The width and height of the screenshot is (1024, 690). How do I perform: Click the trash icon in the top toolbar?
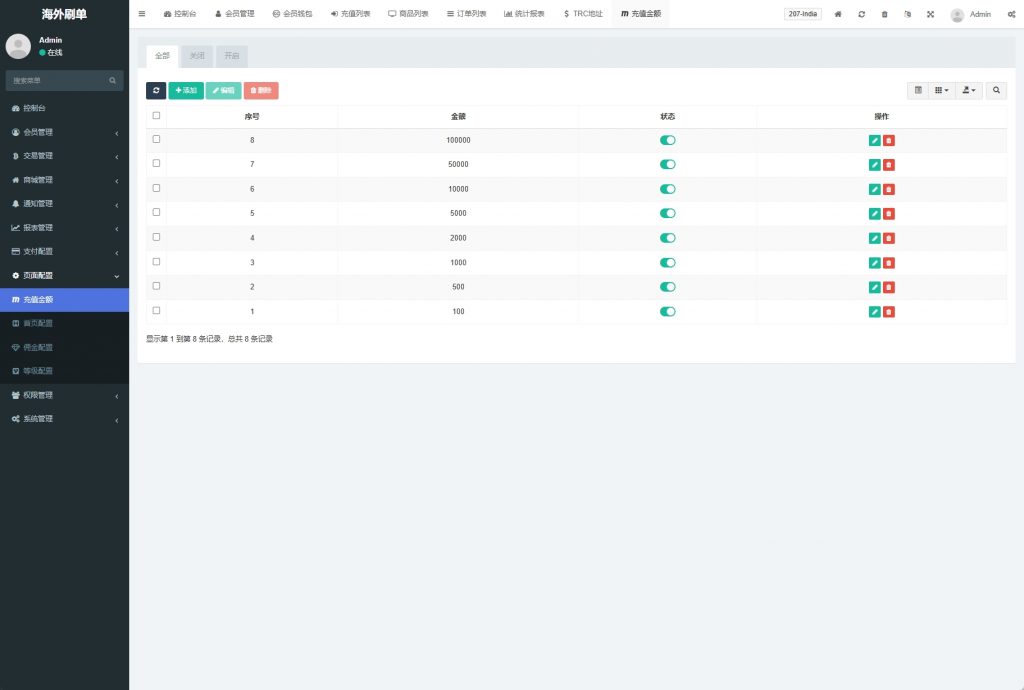coord(885,14)
